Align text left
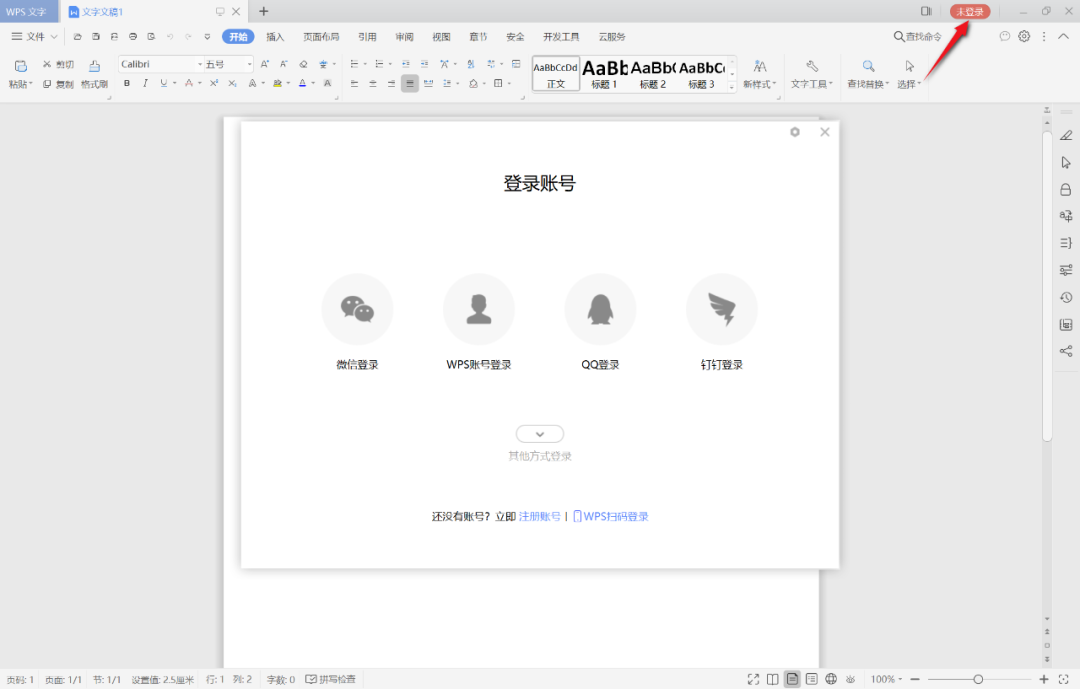Screen dimensions: 1080x689 click(x=355, y=83)
